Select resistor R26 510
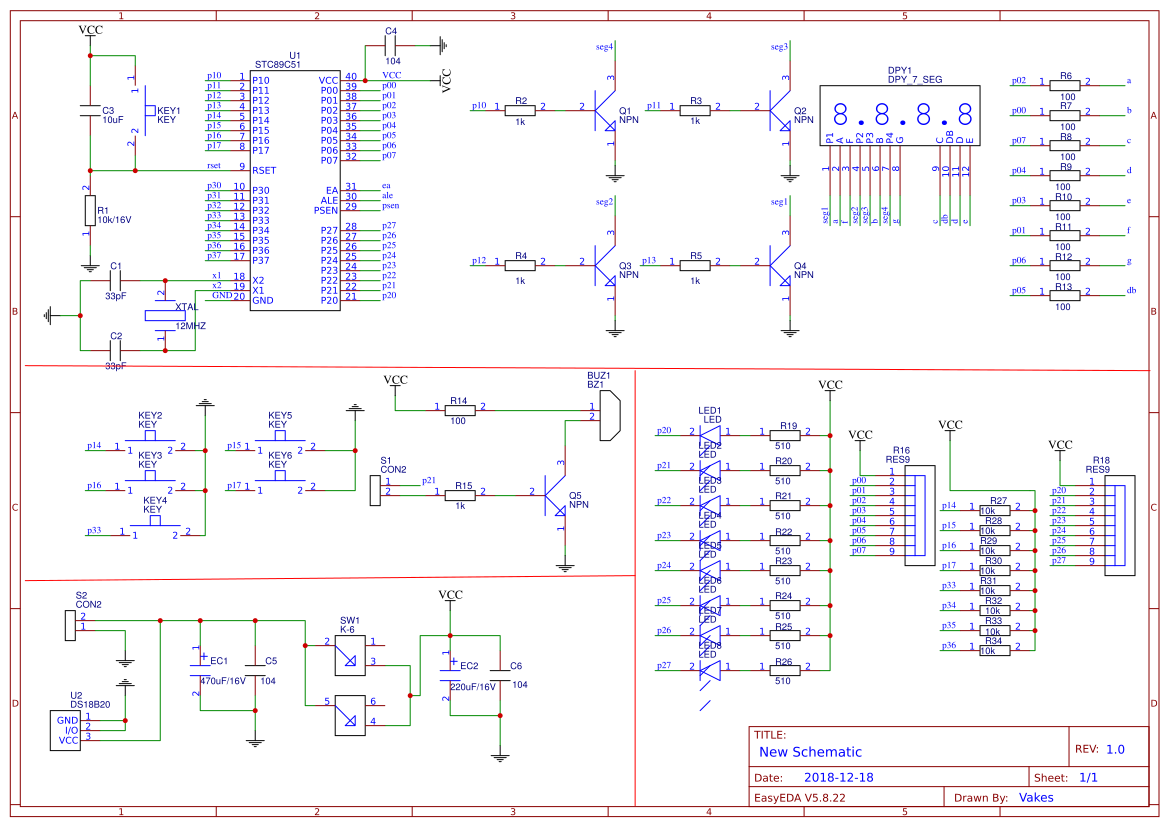Image resolution: width=1169 pixels, height=827 pixels. coord(785,670)
